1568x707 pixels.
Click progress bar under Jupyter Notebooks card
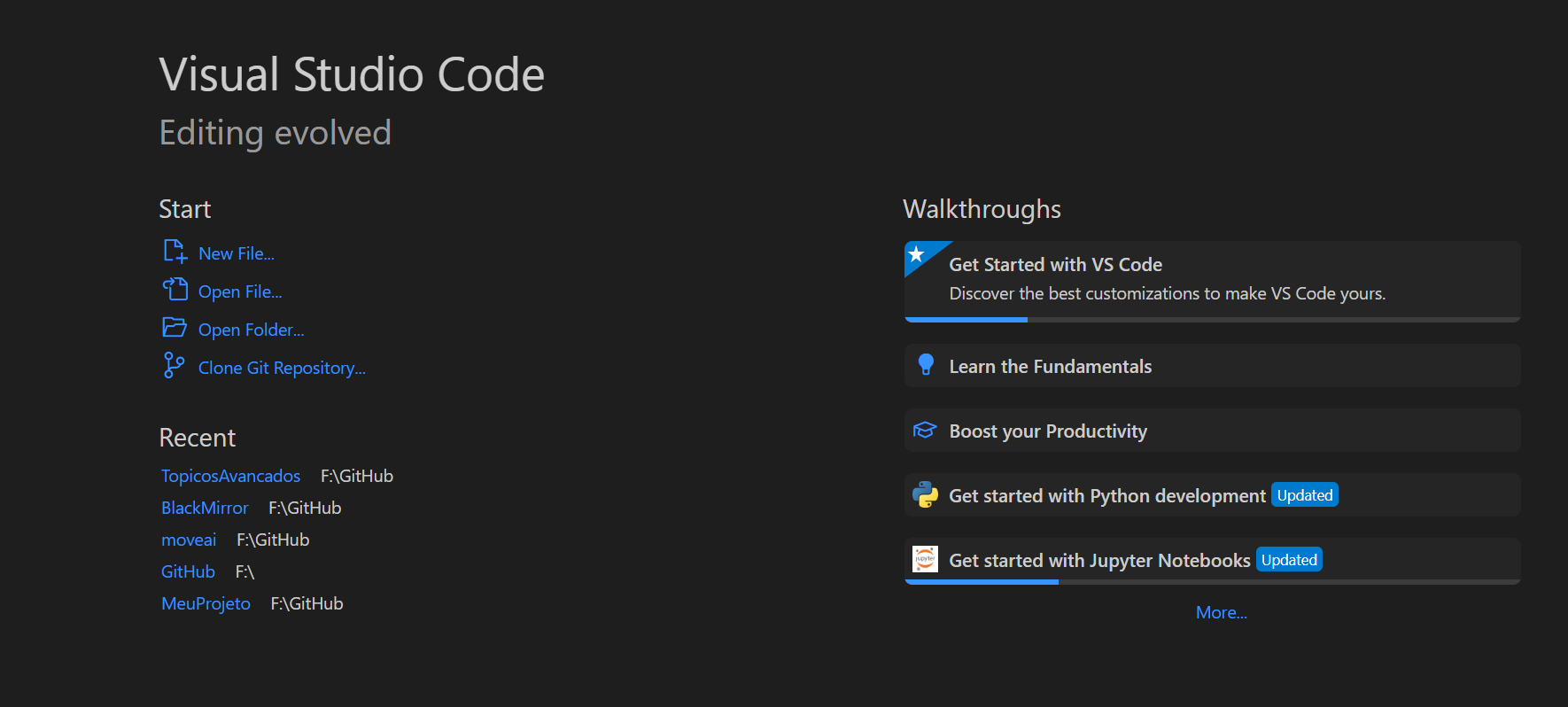point(1212,582)
